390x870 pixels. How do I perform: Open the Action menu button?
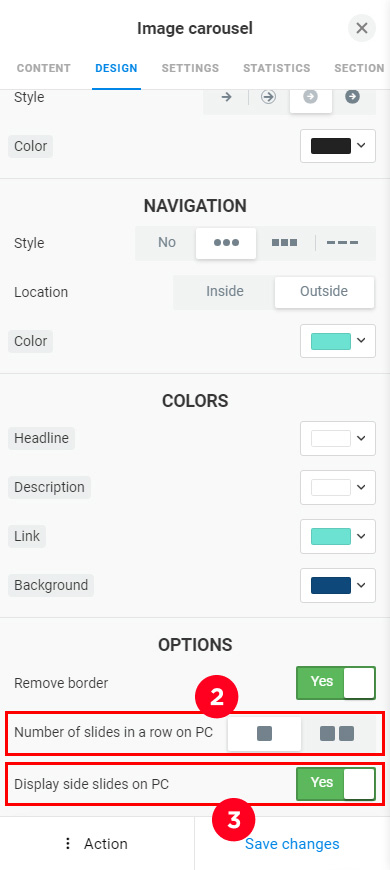97,844
